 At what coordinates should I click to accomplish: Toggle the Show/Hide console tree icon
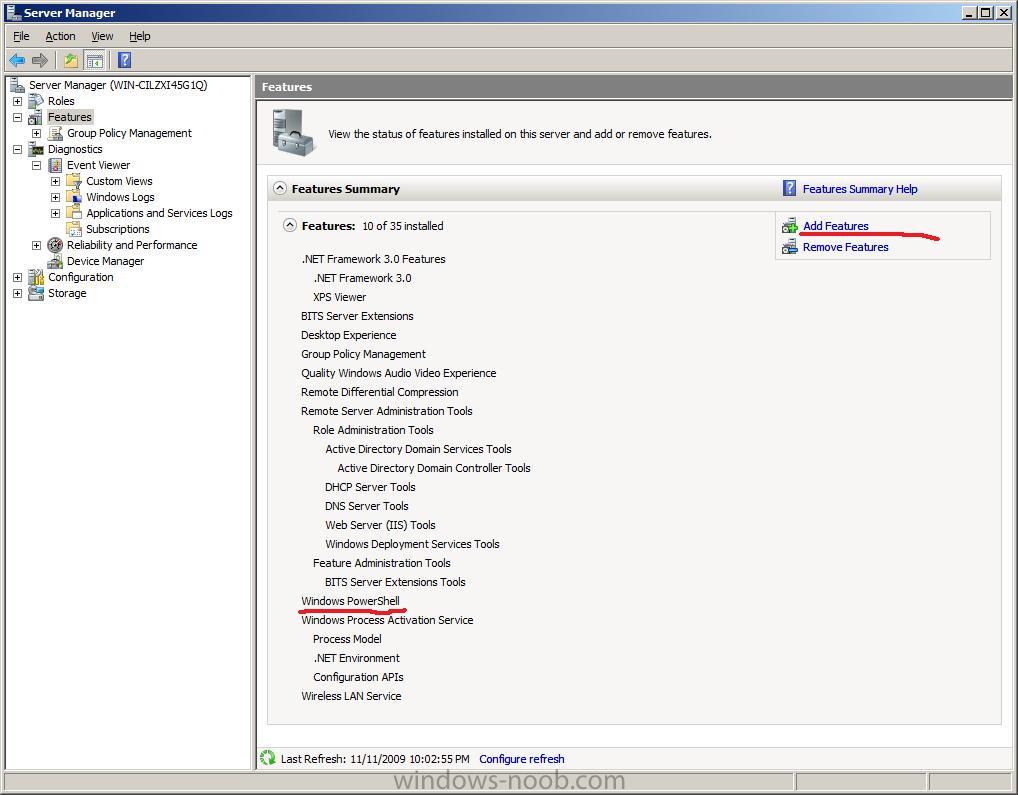pyautogui.click(x=94, y=60)
